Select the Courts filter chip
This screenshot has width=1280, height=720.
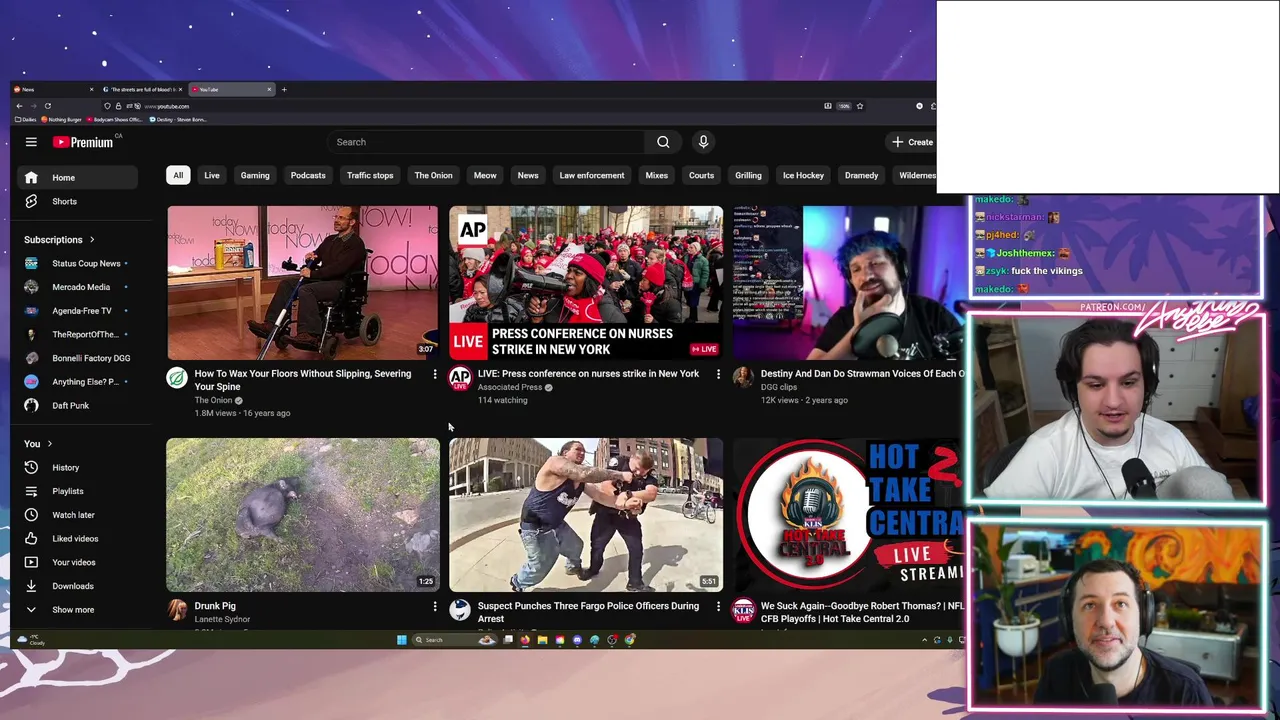pos(701,175)
